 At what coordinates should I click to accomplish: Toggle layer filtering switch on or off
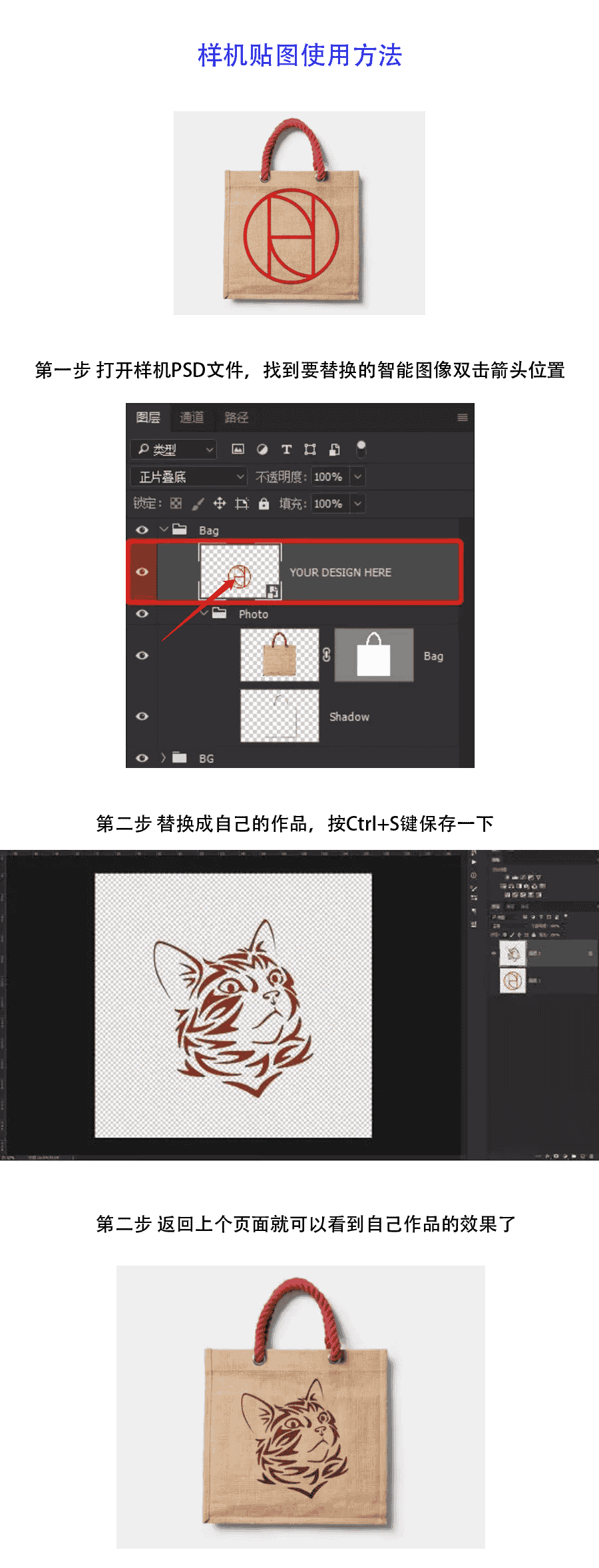click(361, 449)
